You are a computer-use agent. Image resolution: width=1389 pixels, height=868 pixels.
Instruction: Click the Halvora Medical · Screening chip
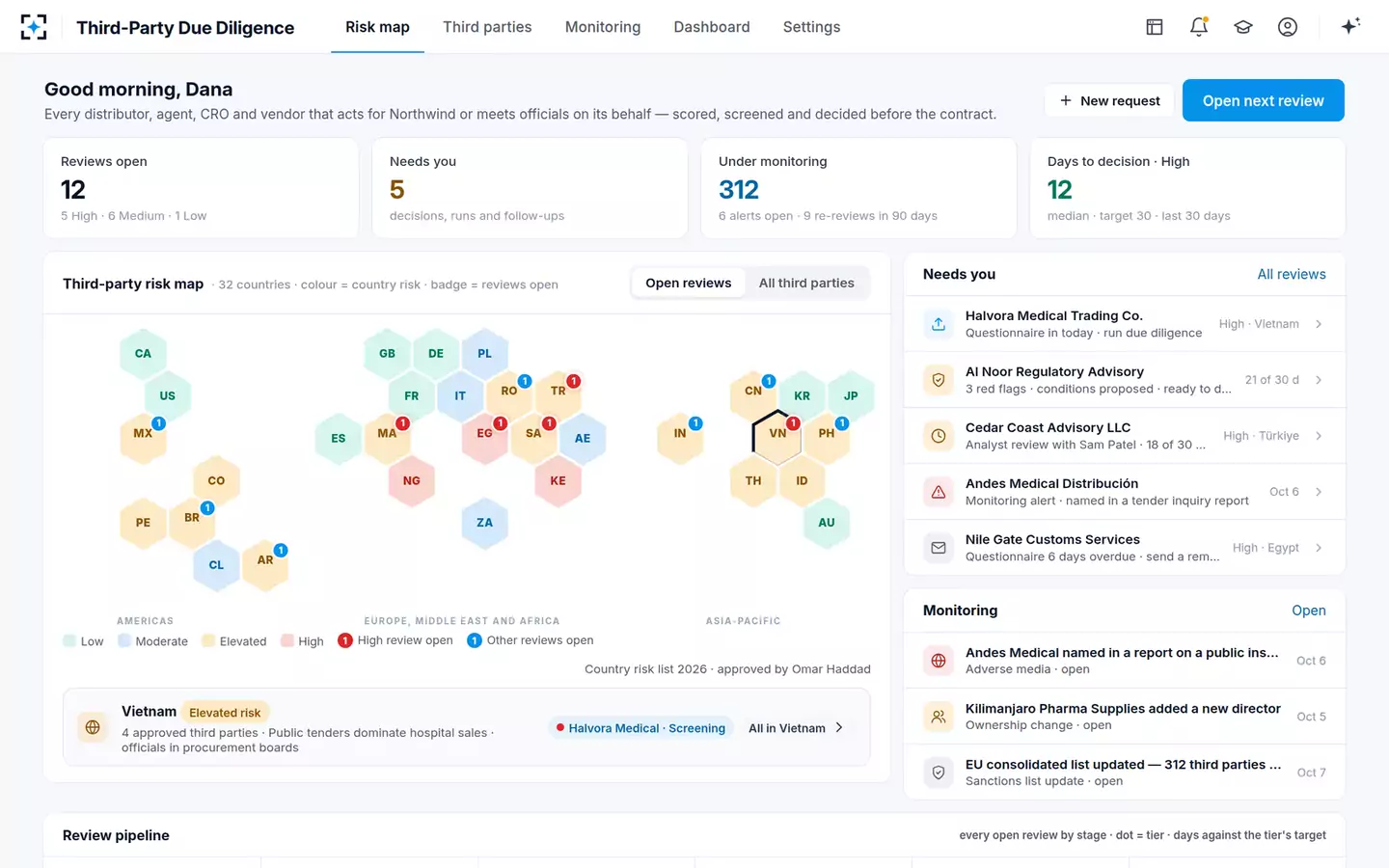[x=640, y=728]
